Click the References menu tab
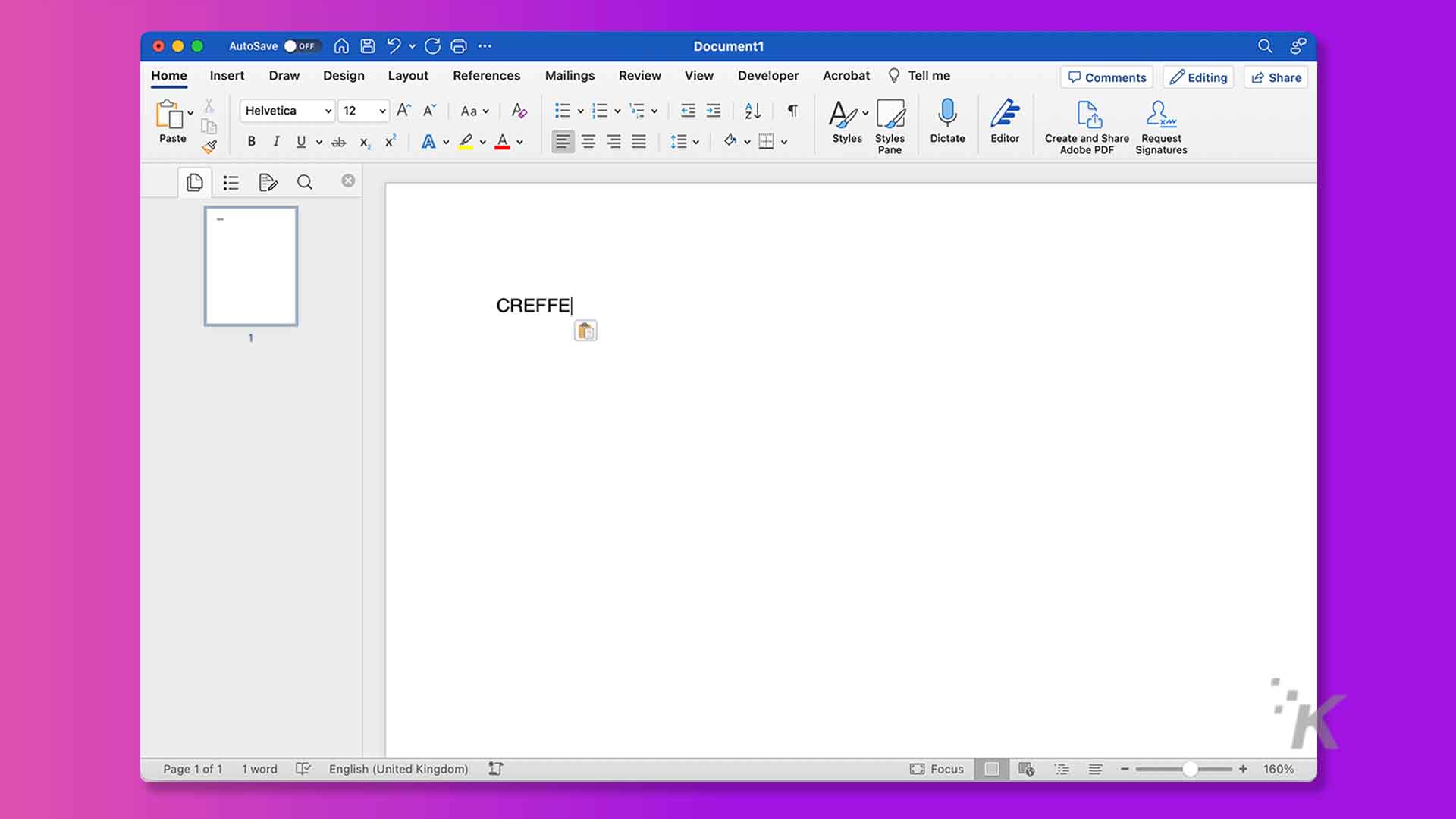This screenshot has height=819, width=1456. (486, 75)
